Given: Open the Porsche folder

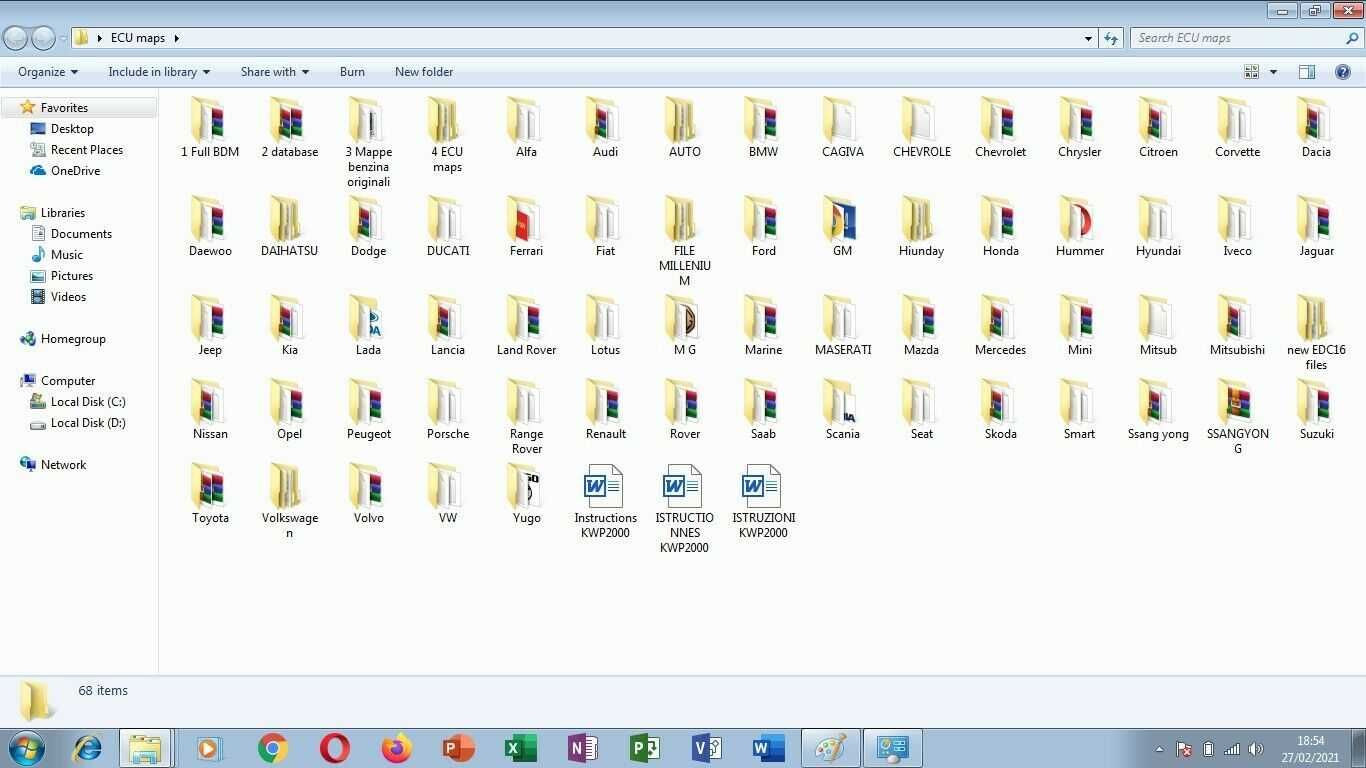Looking at the screenshot, I should click(x=447, y=409).
